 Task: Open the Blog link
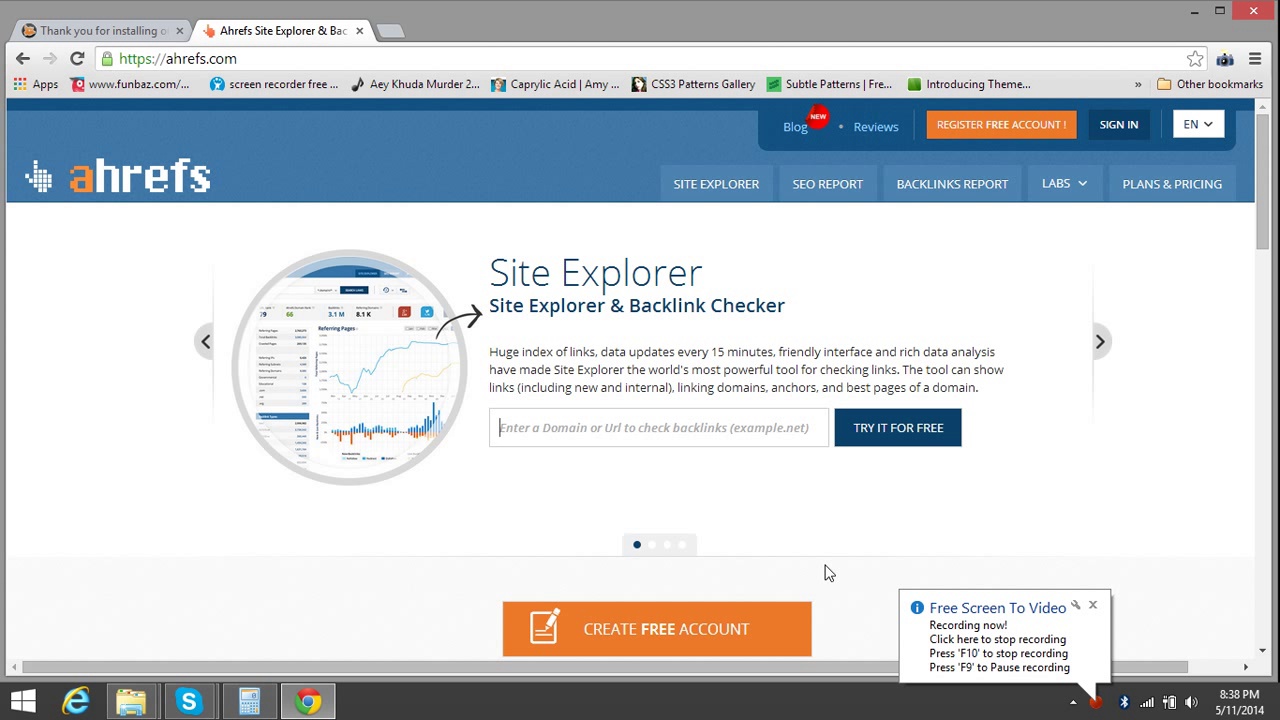[x=795, y=126]
